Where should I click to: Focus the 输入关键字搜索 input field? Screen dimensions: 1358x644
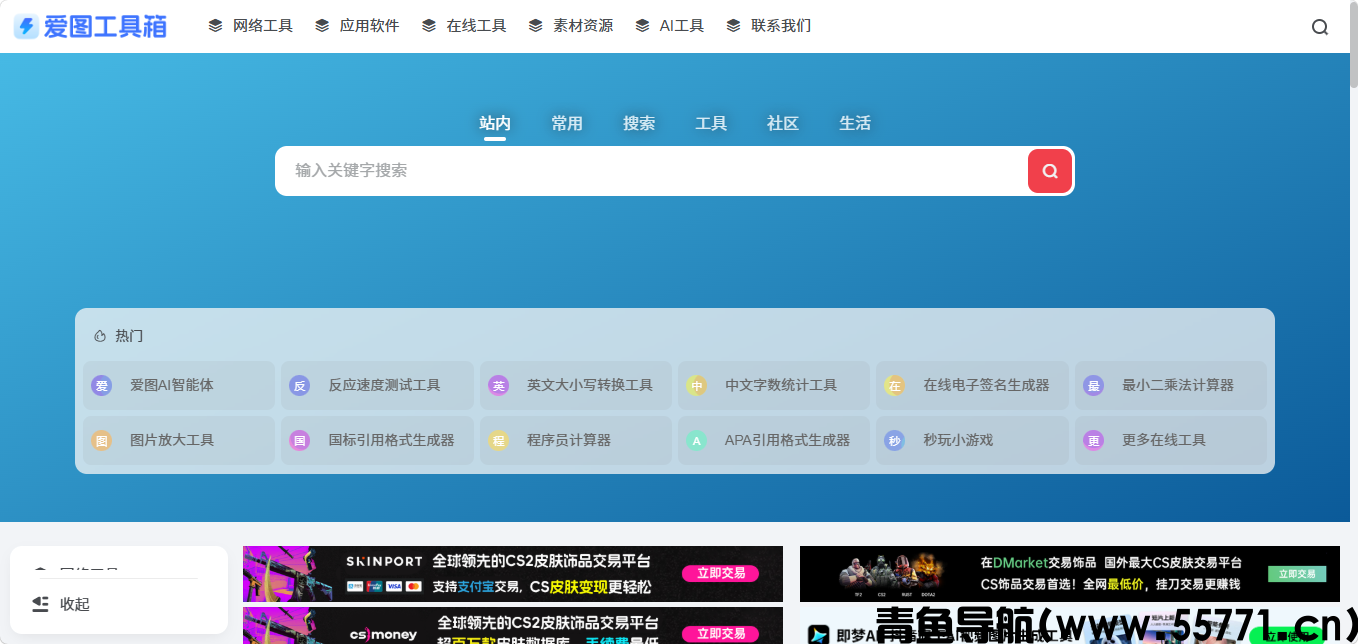(652, 171)
